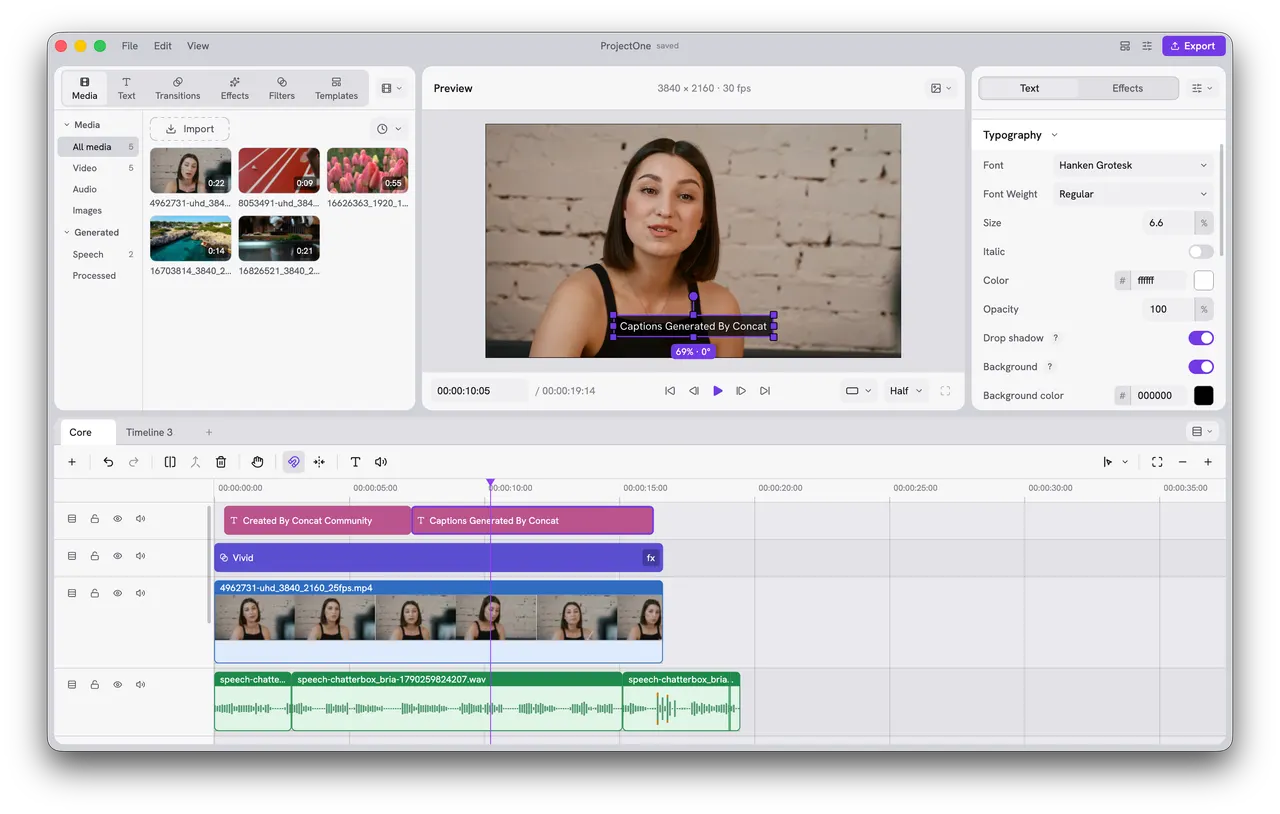Play the preview video
1280x814 pixels.
tap(717, 391)
